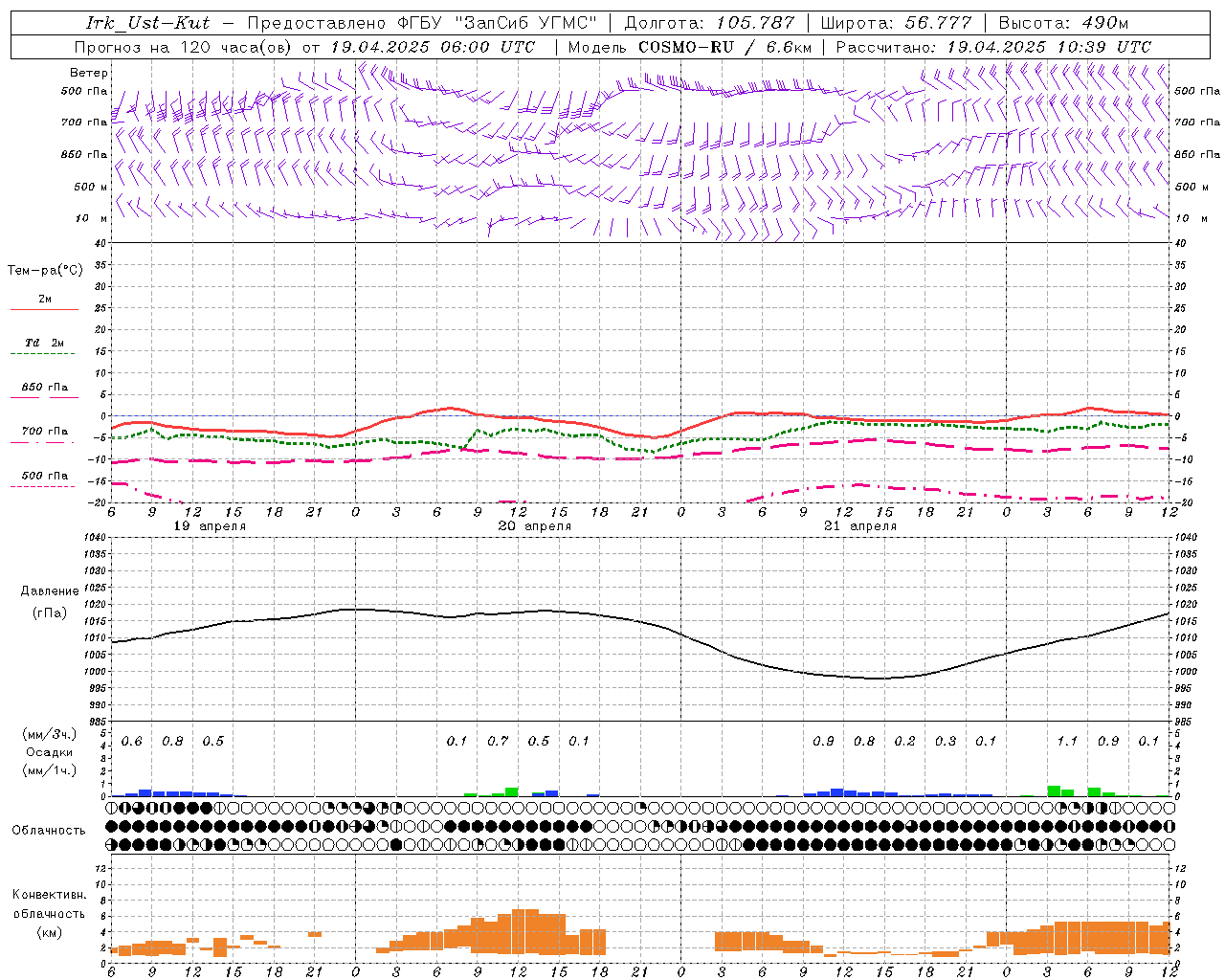Click the station name Irk_Ust-Kut
1225x980 pixels.
(147, 23)
